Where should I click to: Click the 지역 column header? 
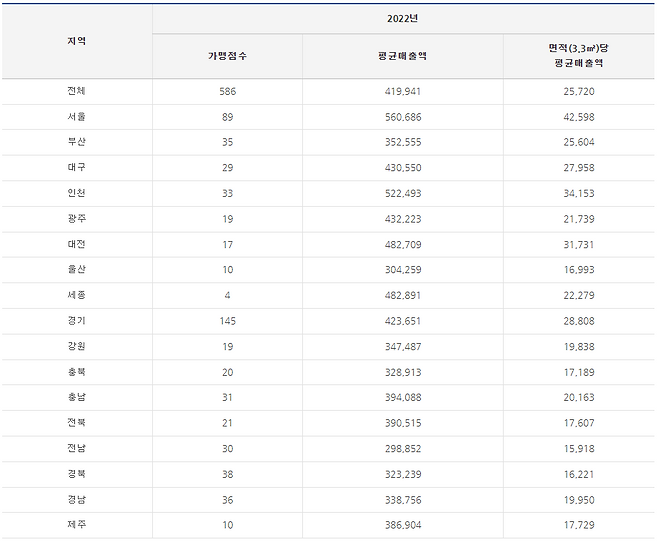coord(76,41)
